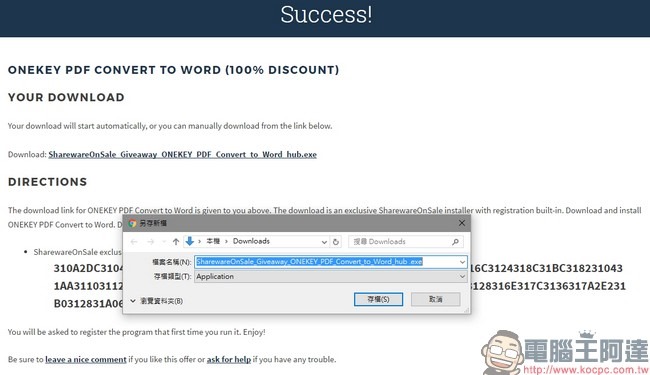Click the Cancel (取消) button
The image size is (650, 375).
[x=435, y=299]
